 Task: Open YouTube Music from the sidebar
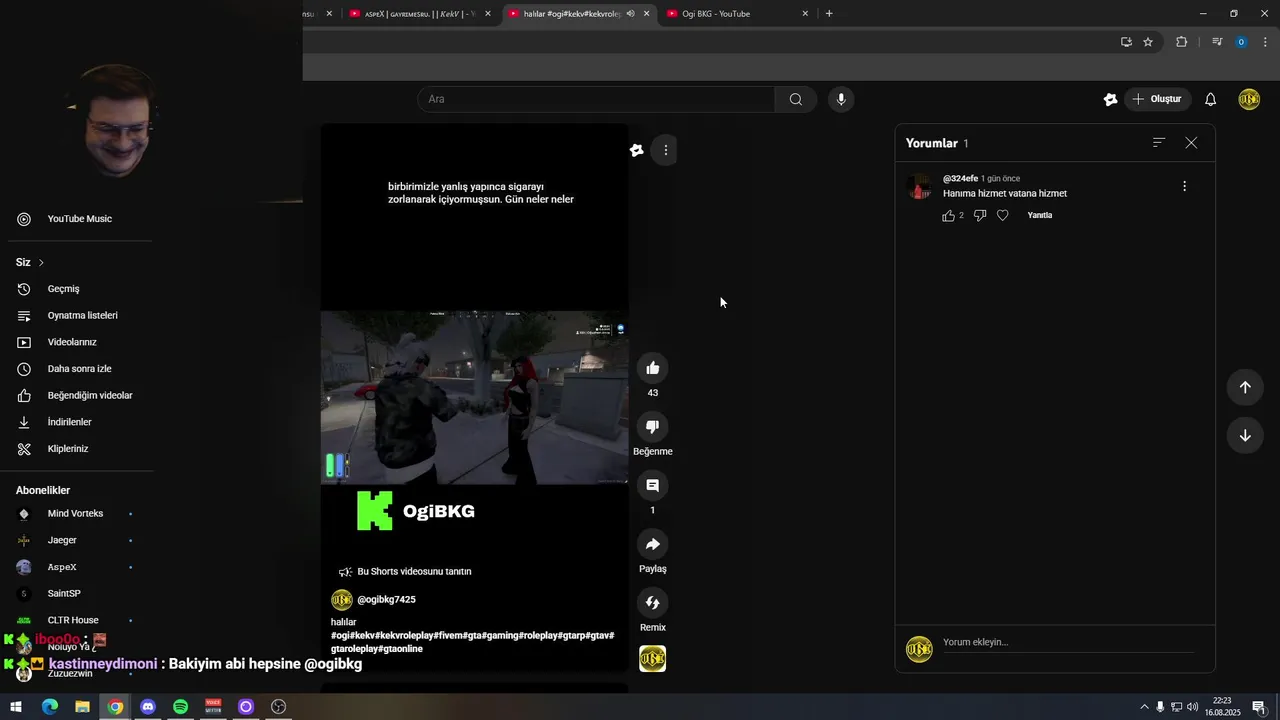coord(78,219)
